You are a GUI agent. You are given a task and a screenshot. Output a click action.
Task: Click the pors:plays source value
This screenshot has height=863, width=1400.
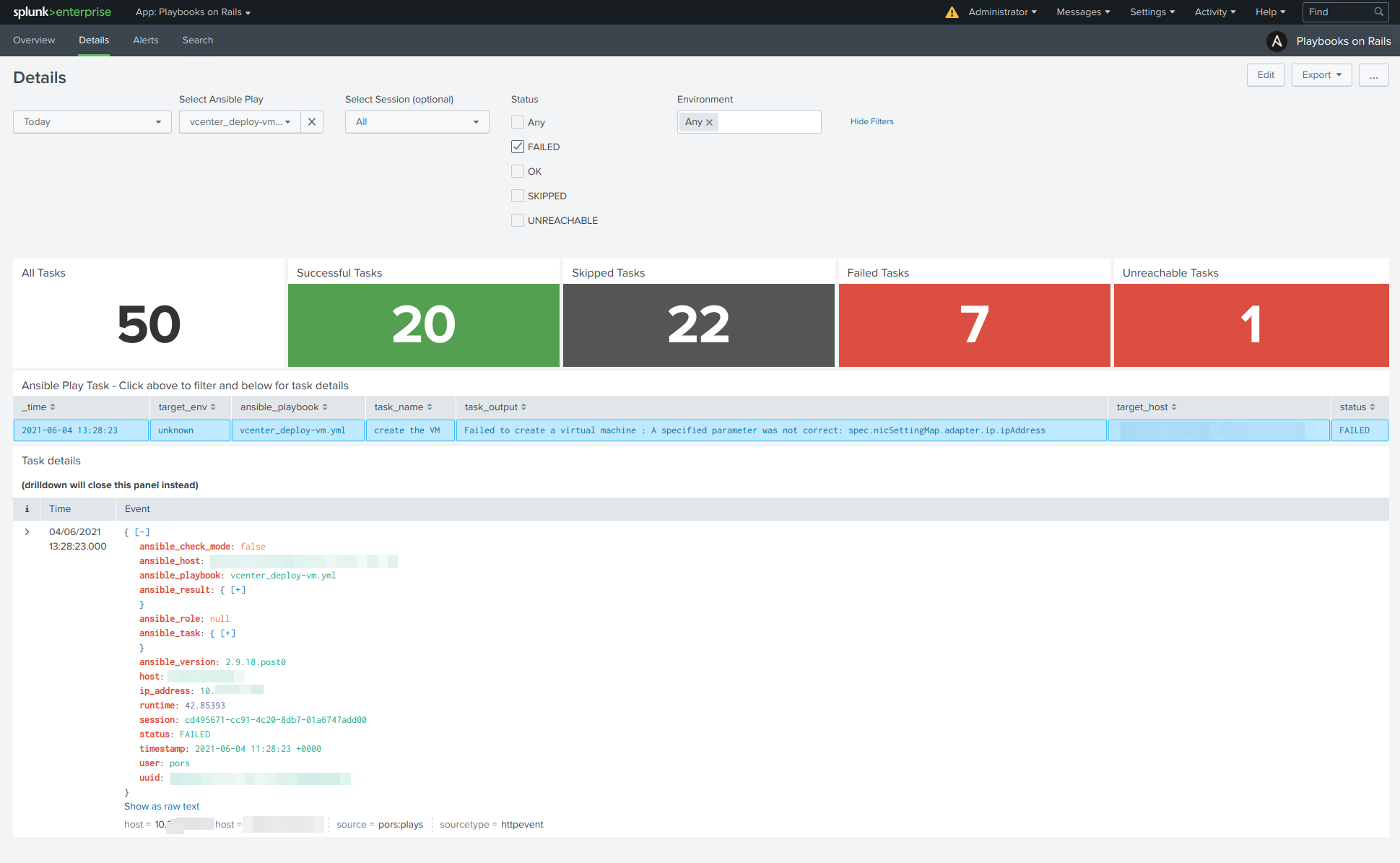click(401, 825)
